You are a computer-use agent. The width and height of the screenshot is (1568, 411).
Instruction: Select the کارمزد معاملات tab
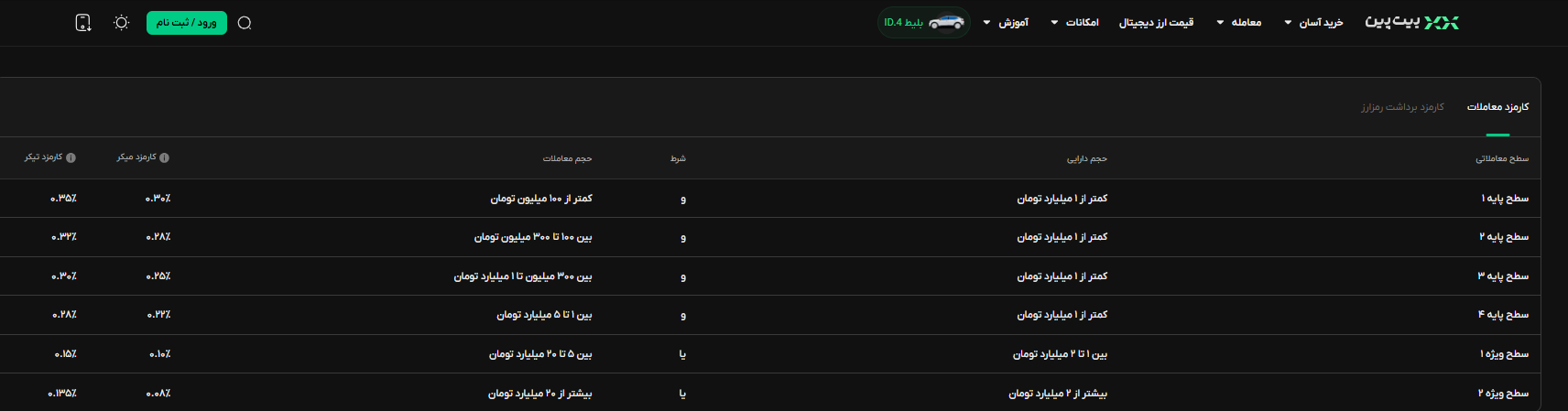click(x=1497, y=107)
